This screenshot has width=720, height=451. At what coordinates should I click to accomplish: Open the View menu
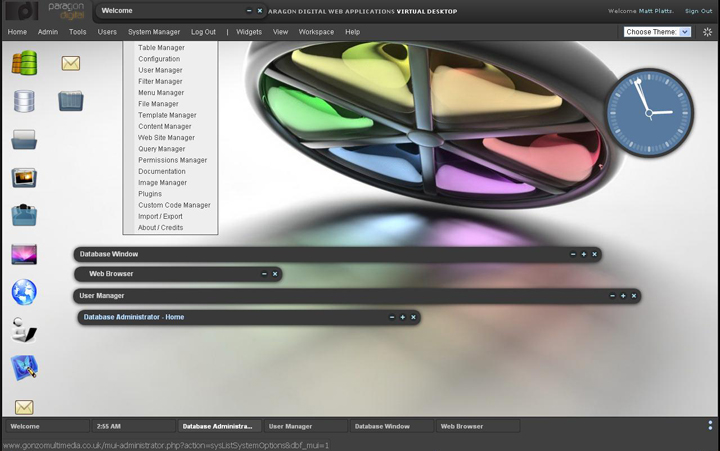pos(281,32)
